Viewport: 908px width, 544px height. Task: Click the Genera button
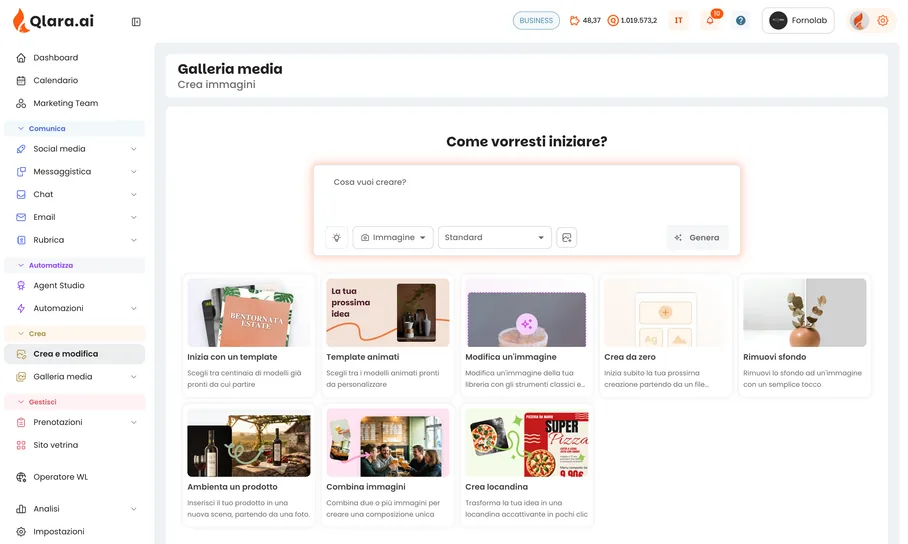697,238
